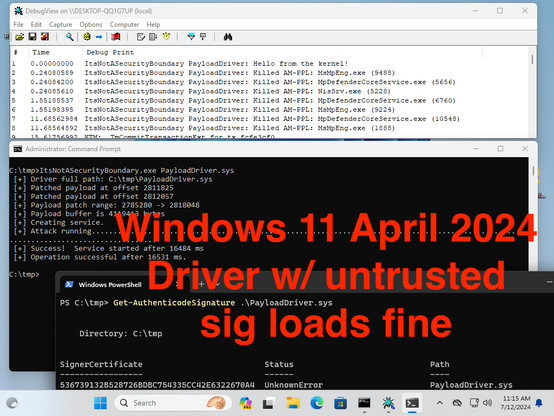
Task: Open the File menu in DebugView
Action: (18, 24)
